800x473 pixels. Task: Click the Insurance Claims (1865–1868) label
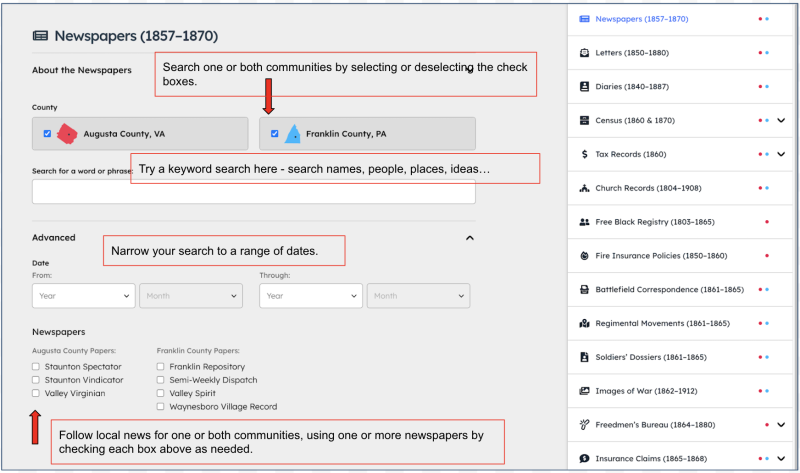click(x=651, y=459)
